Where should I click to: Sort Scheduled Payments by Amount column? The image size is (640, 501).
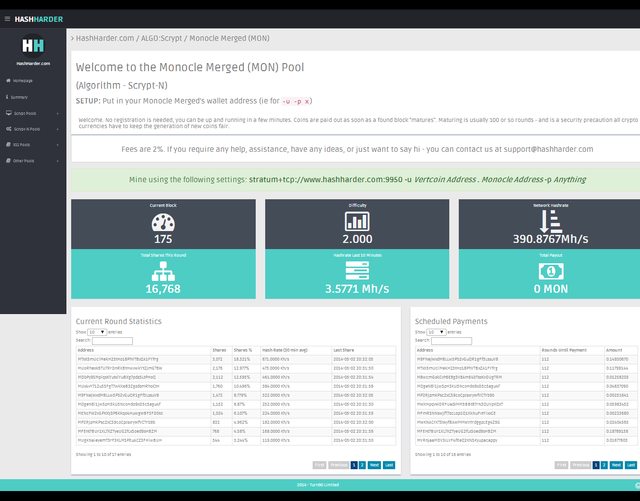click(620, 350)
